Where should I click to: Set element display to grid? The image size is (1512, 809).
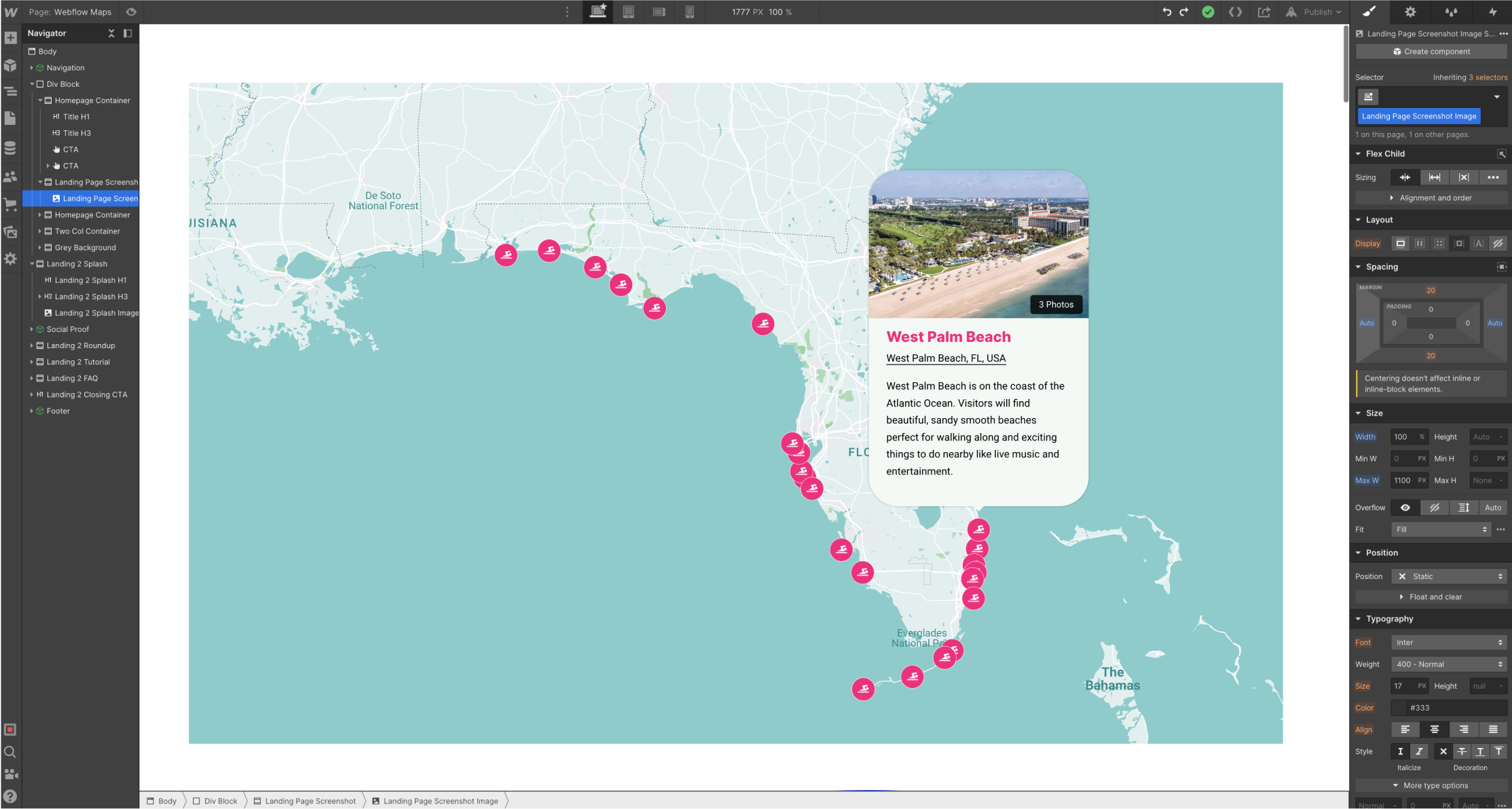point(1439,243)
